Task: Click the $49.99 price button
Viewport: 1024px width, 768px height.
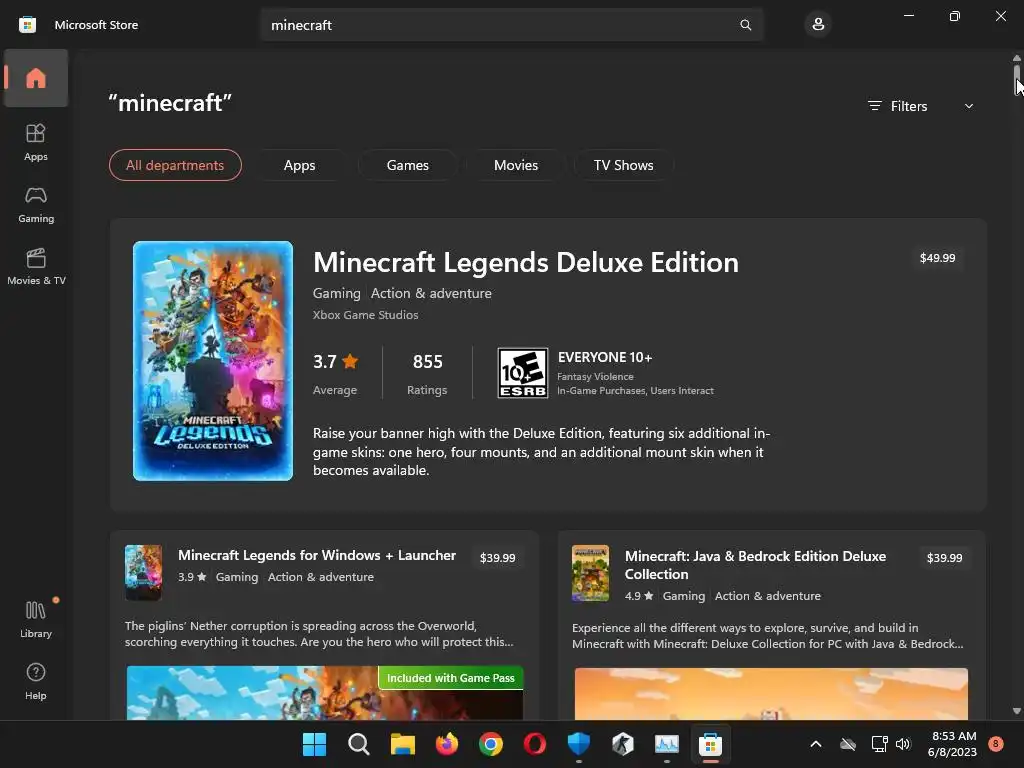Action: click(937, 258)
